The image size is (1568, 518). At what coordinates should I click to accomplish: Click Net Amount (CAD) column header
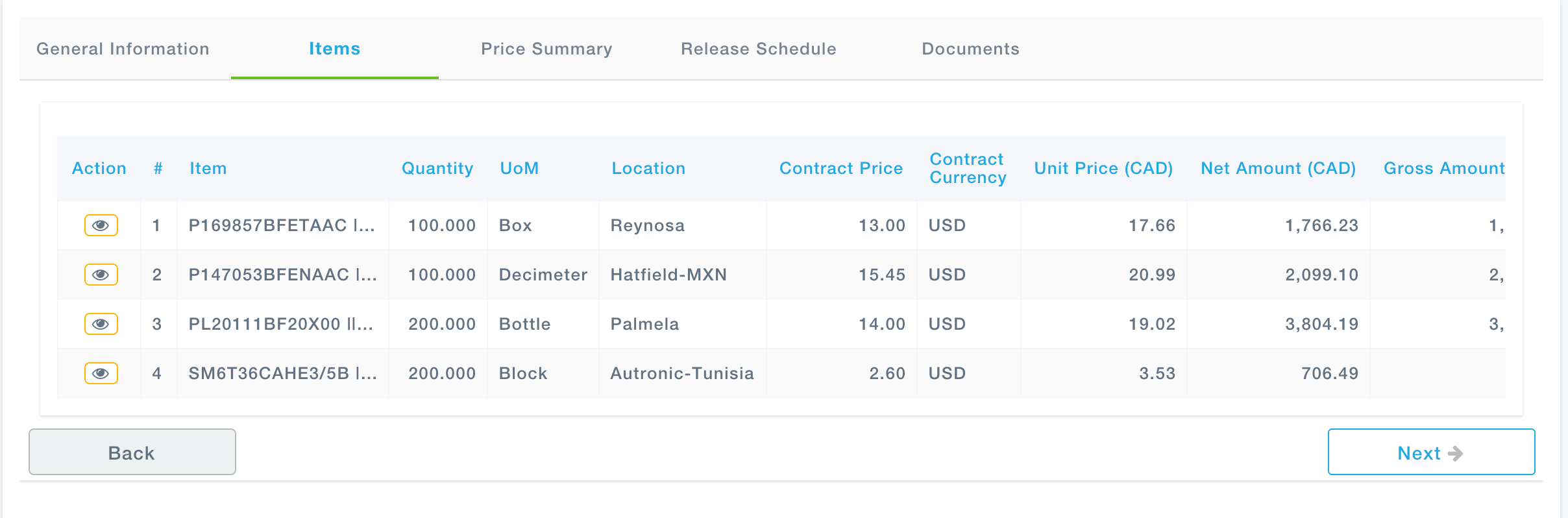(x=1278, y=168)
